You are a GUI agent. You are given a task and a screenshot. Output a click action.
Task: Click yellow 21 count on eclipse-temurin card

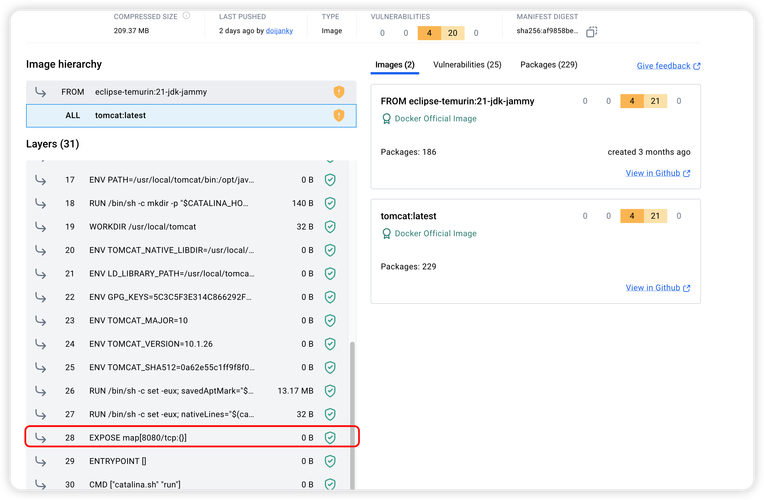click(655, 101)
